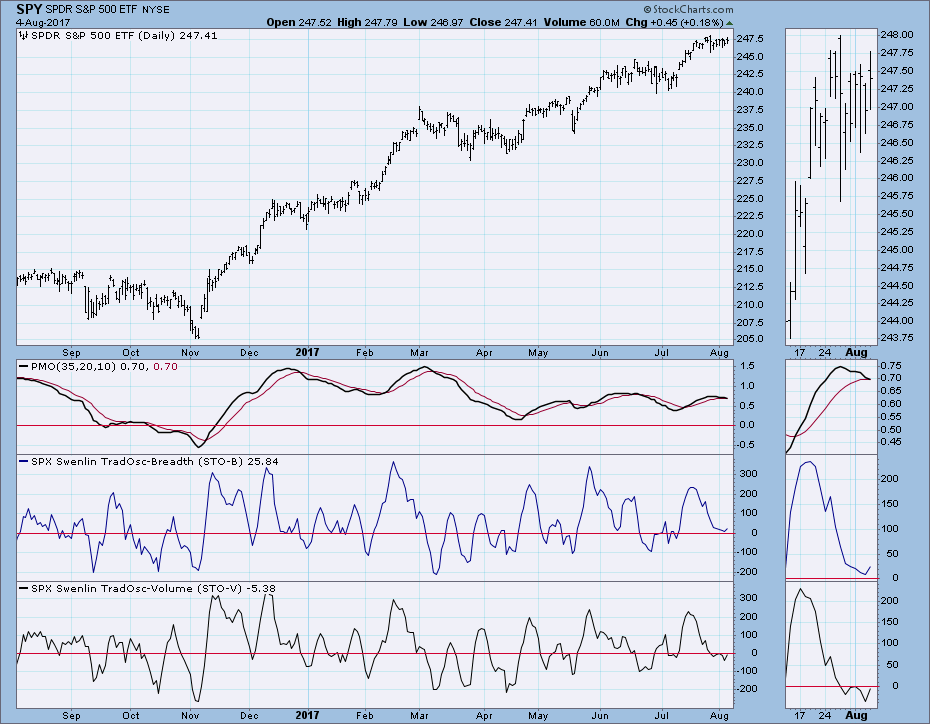Screen dimensions: 930x724
Task: Click the 'Chg +0.45 (+0.18%)' value
Action: [x=674, y=22]
